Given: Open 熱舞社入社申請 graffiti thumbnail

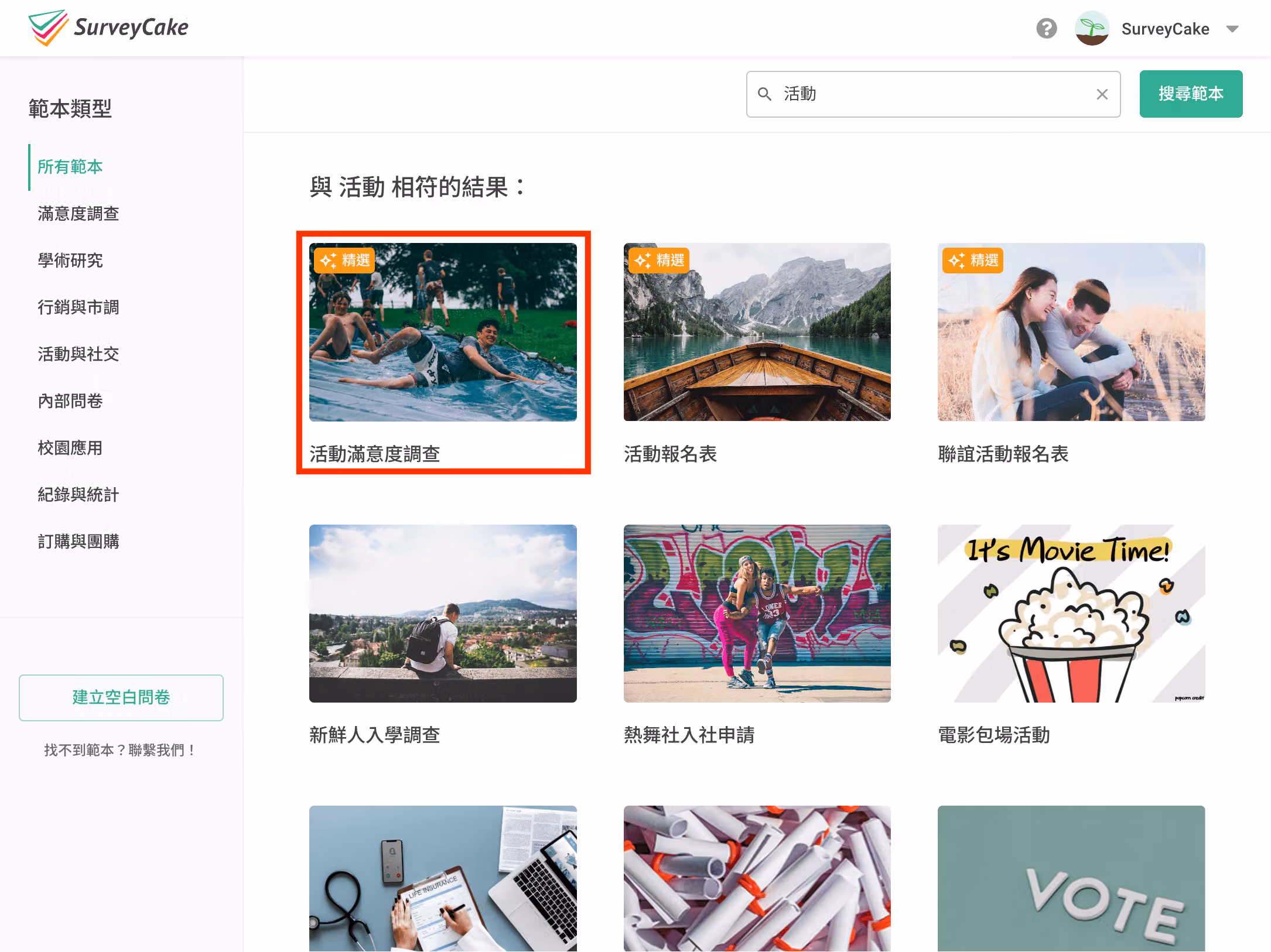Looking at the screenshot, I should (757, 614).
